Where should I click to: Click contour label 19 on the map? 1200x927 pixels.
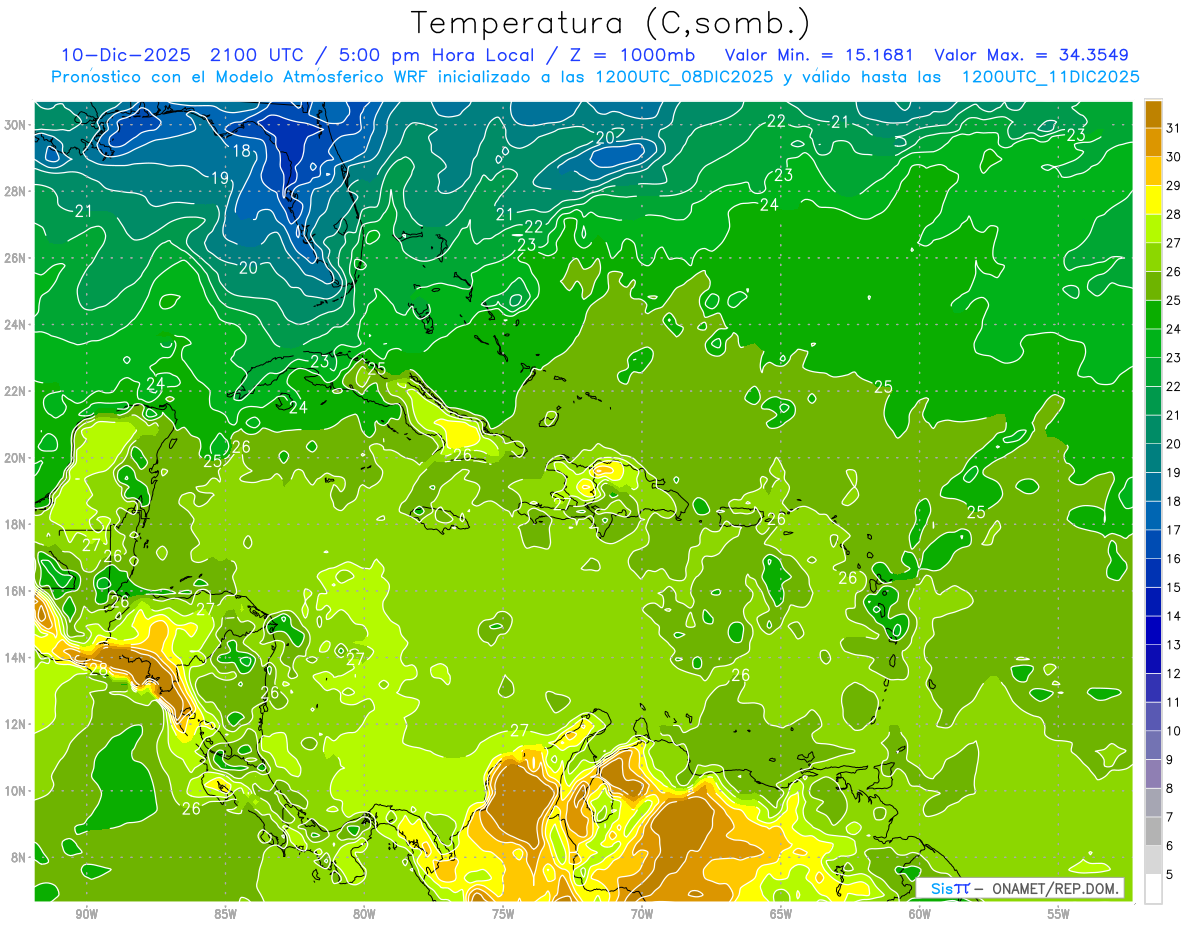[220, 178]
